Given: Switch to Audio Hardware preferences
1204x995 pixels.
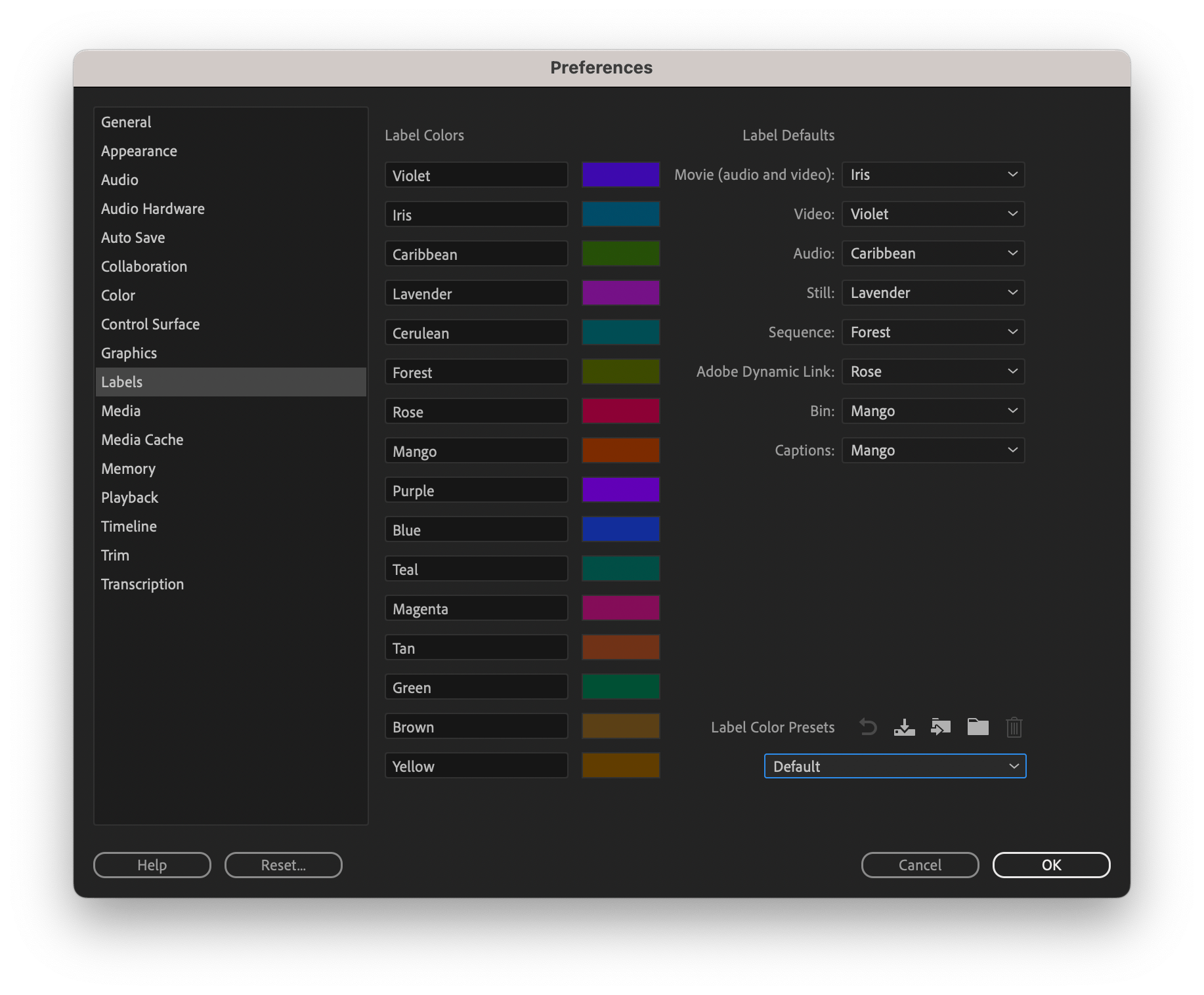Looking at the screenshot, I should click(152, 209).
